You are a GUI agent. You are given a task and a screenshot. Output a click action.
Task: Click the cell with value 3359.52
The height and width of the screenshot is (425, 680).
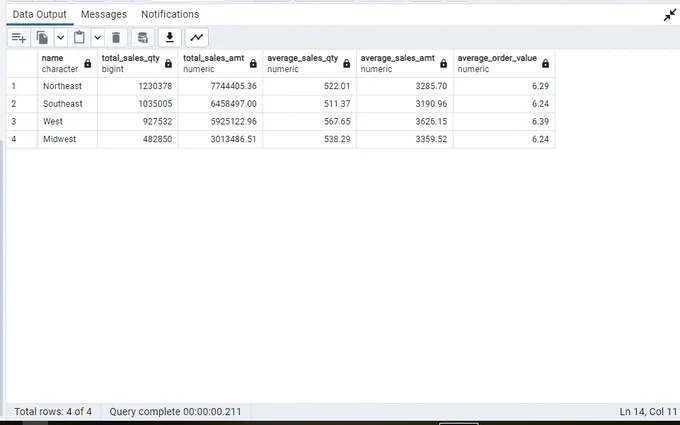pyautogui.click(x=405, y=139)
